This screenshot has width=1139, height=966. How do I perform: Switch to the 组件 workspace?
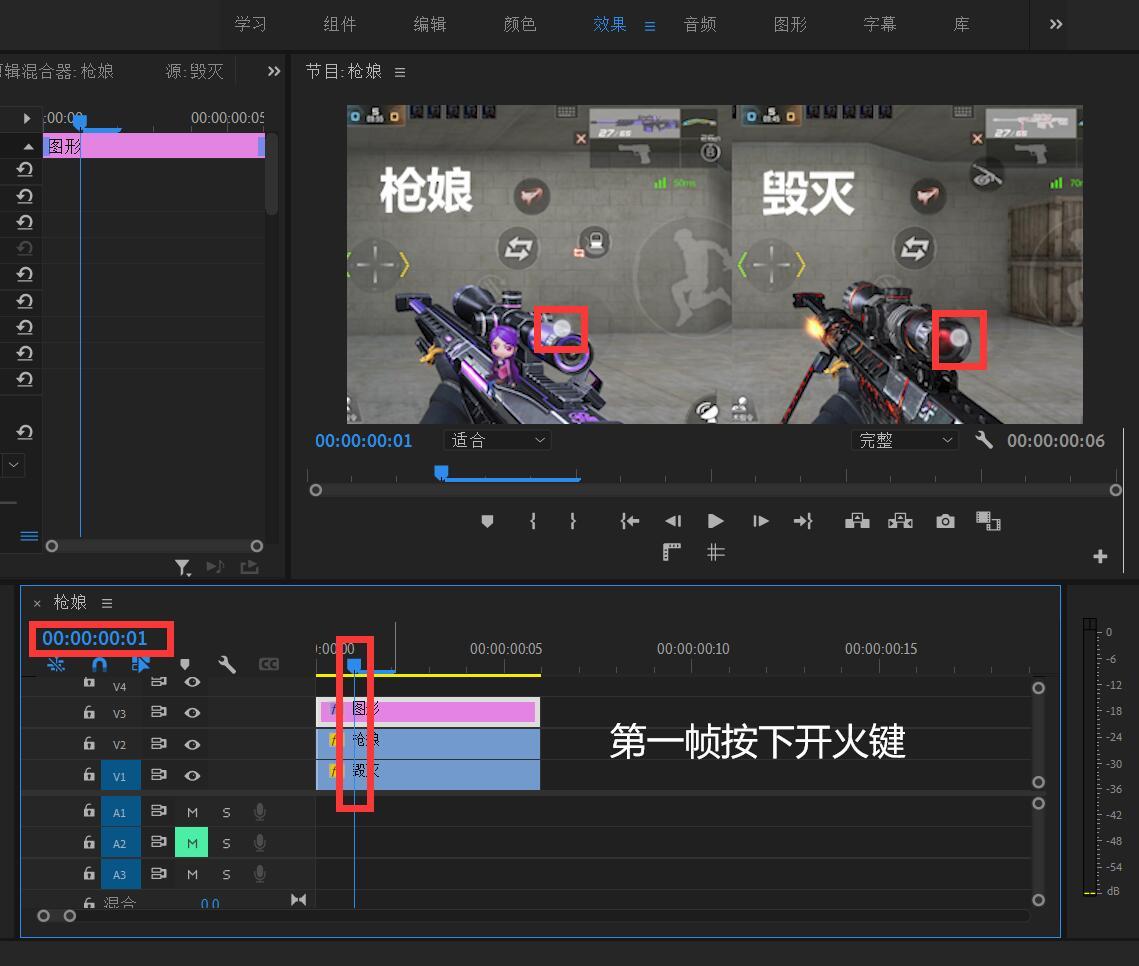point(340,24)
